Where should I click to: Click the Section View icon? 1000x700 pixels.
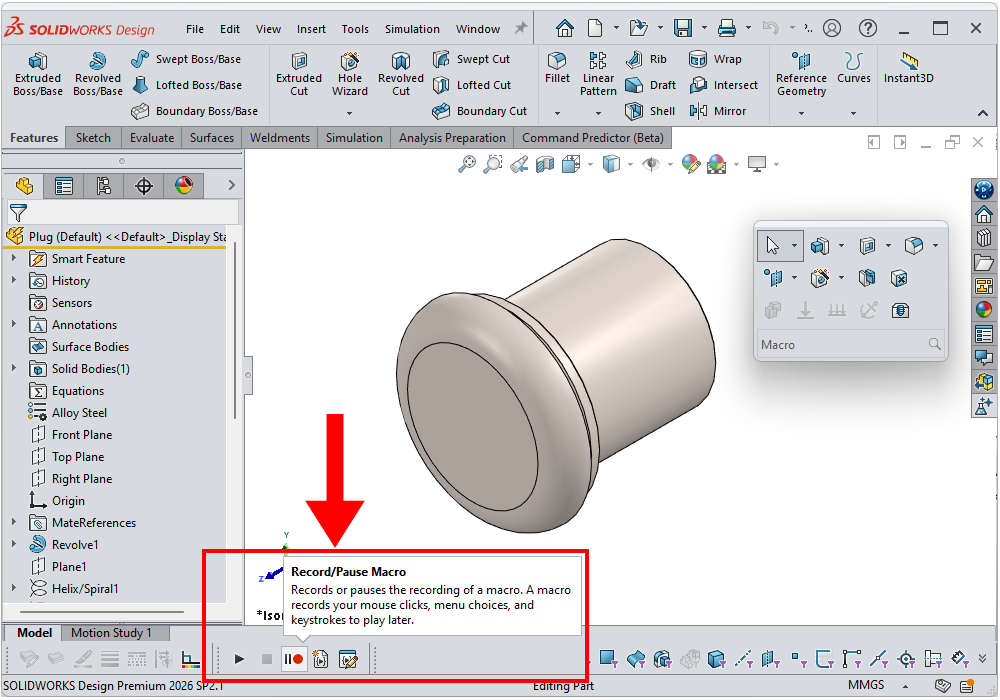pyautogui.click(x=545, y=164)
